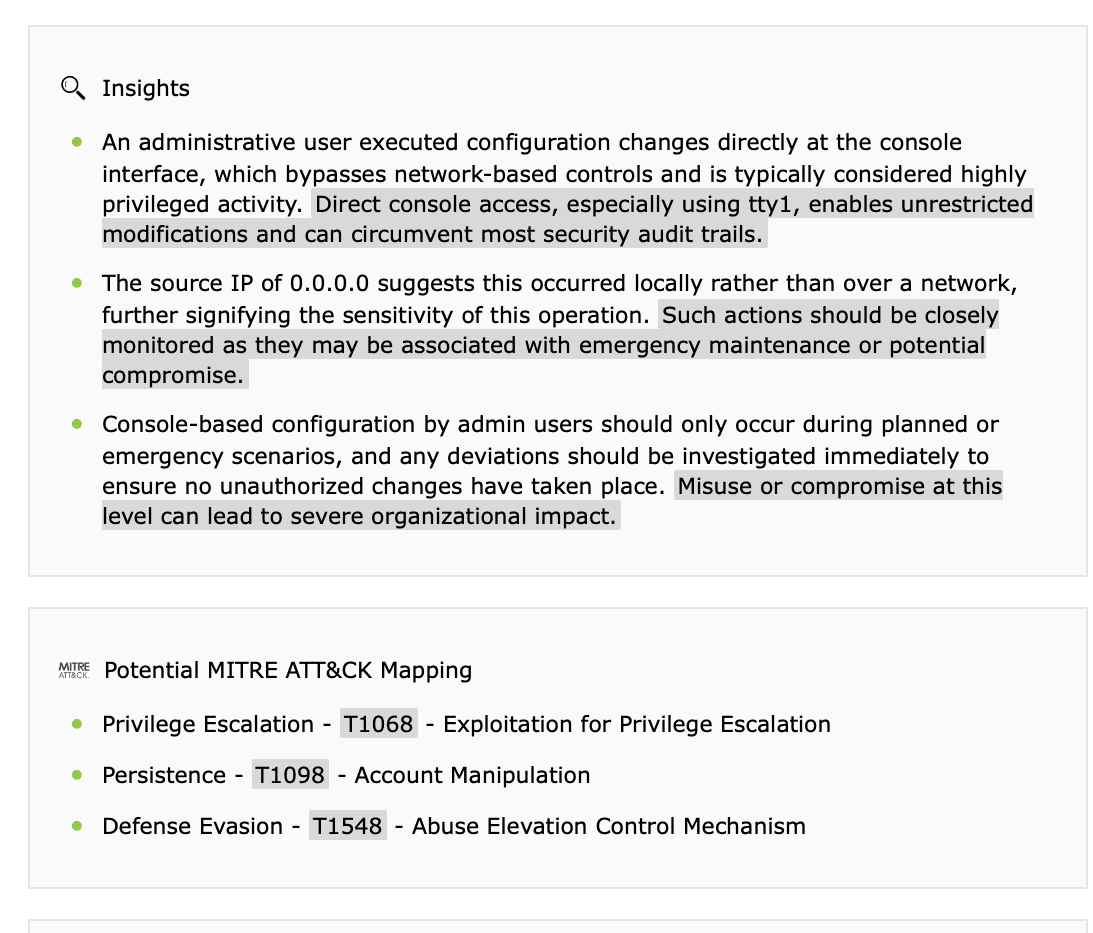Click highlighted text about direct console access tty1
The width and height of the screenshot is (1093, 933).
point(567,219)
